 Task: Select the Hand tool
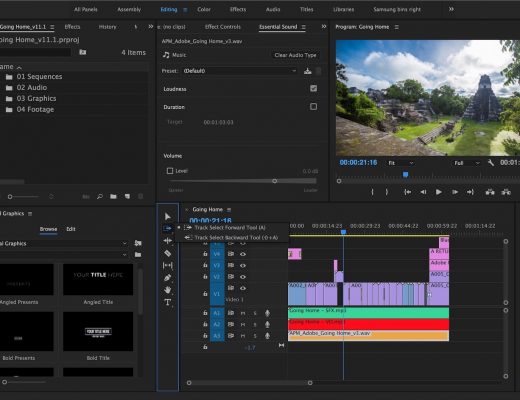pos(168,290)
